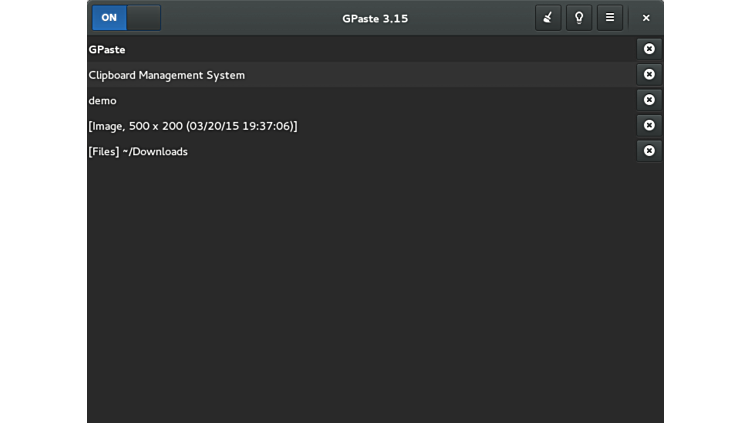Remove the "Clipboard Management System" entry
Image resolution: width=752 pixels, height=423 pixels.
(649, 75)
